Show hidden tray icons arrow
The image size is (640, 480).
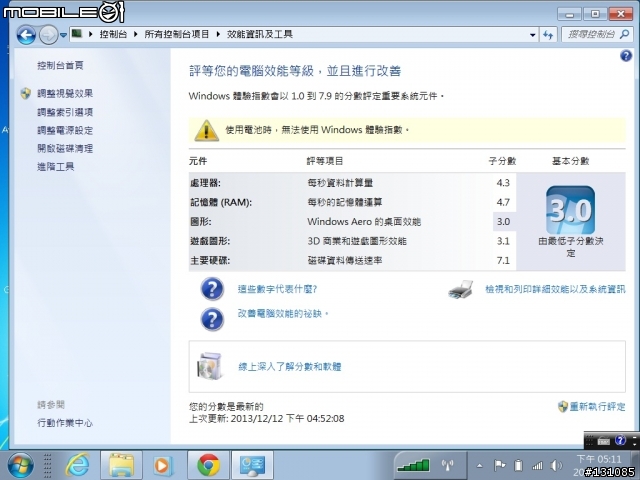pos(480,466)
